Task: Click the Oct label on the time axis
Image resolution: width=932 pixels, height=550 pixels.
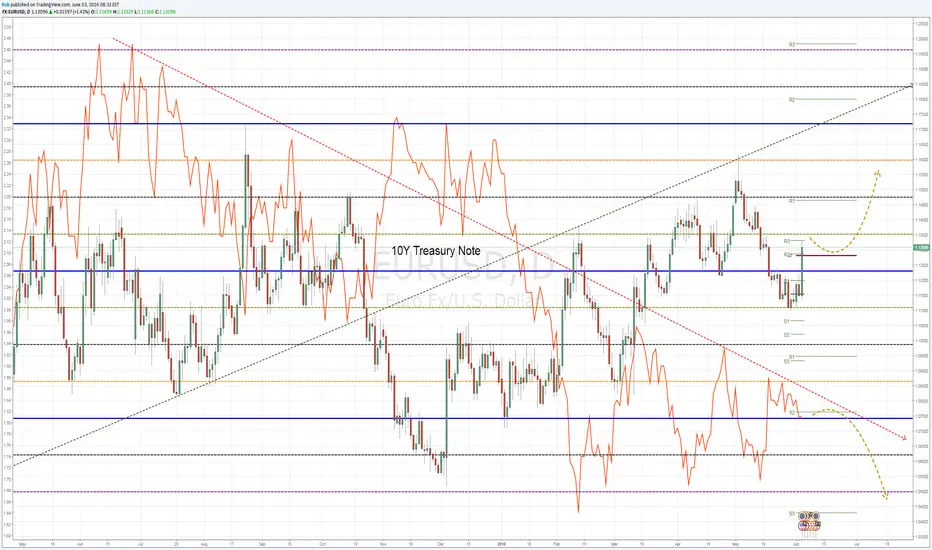Action: [323, 544]
